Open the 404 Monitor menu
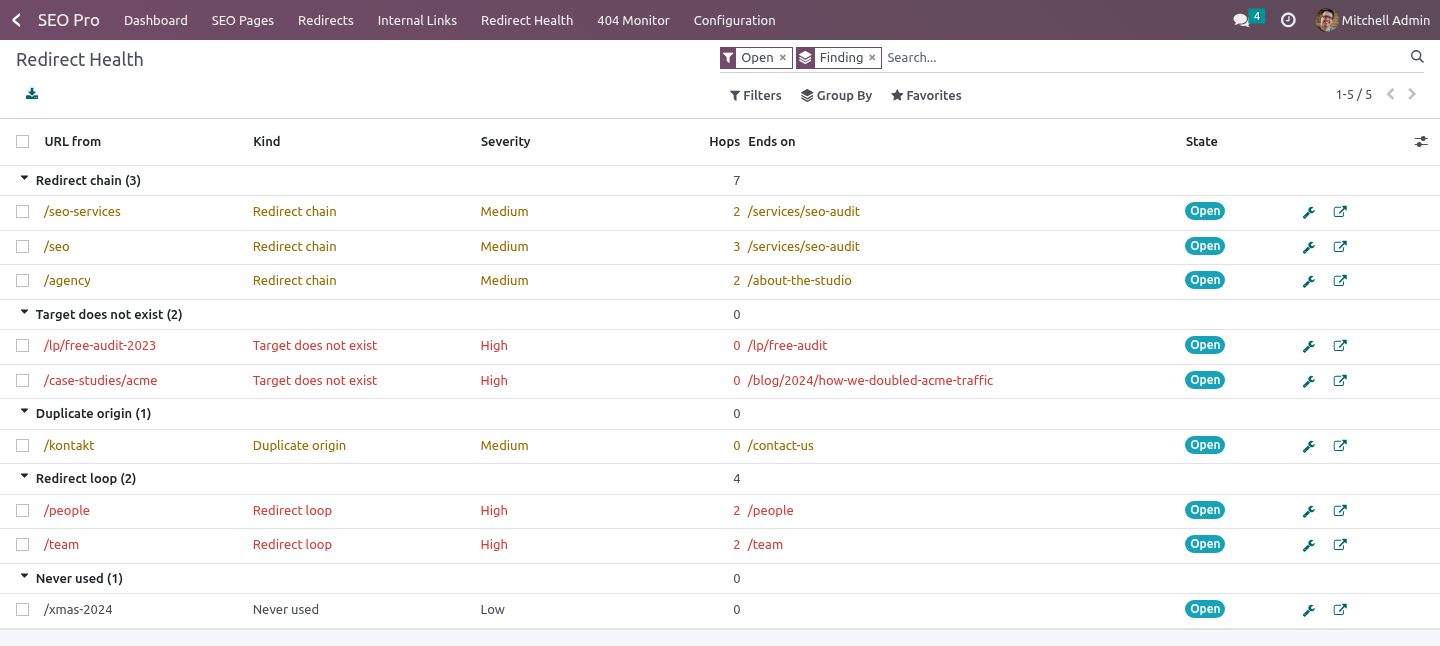Image resolution: width=1440 pixels, height=646 pixels. pos(634,20)
